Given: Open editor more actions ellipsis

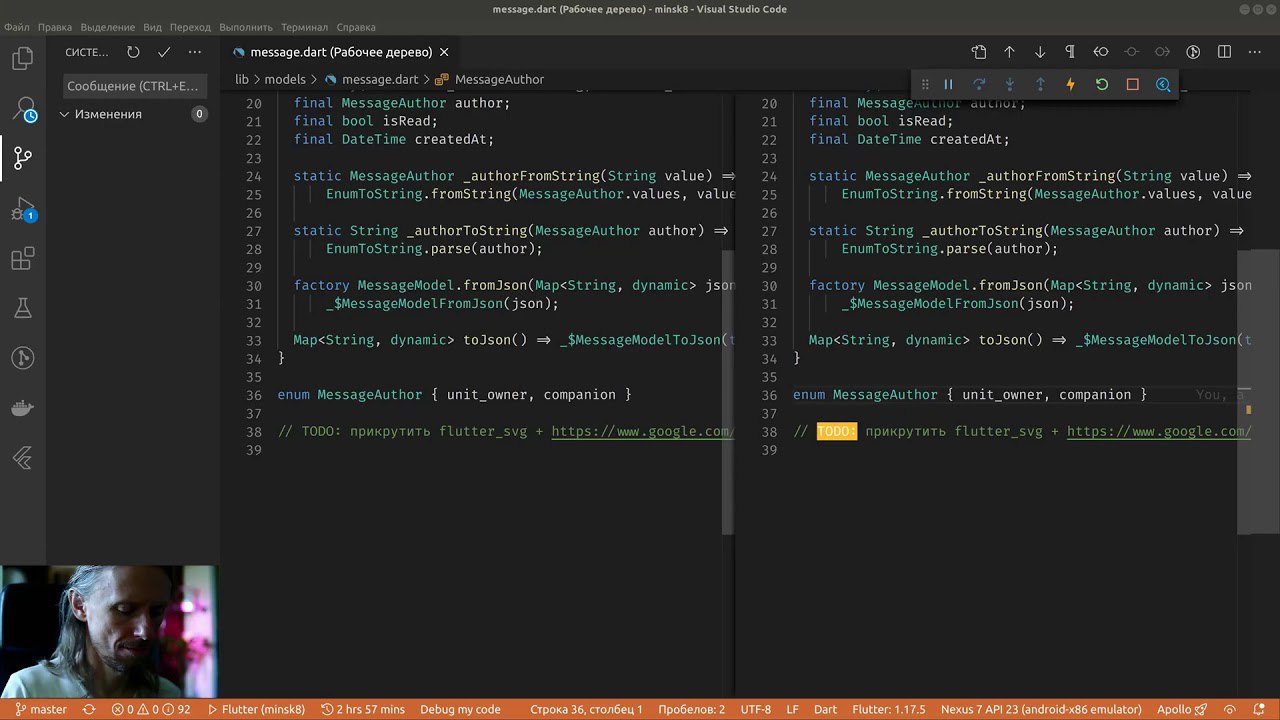Looking at the screenshot, I should tap(1255, 52).
